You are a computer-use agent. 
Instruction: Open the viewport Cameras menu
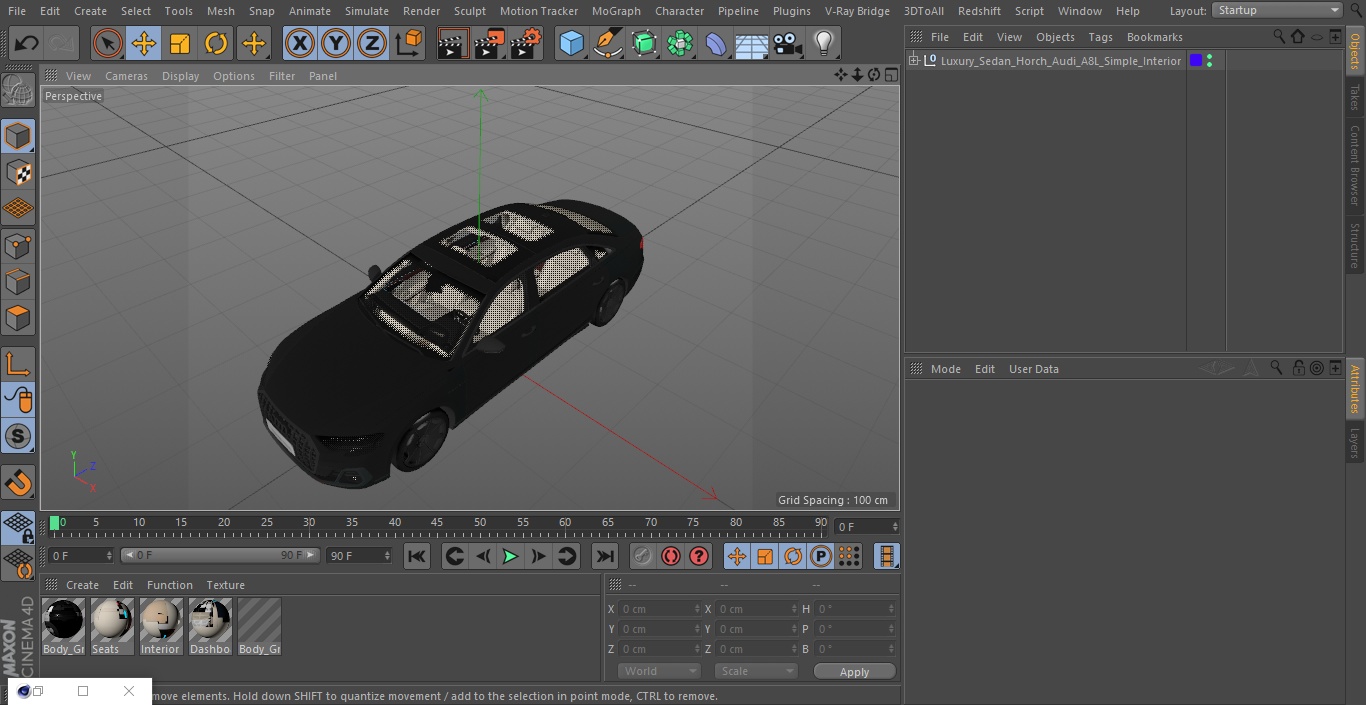point(126,76)
